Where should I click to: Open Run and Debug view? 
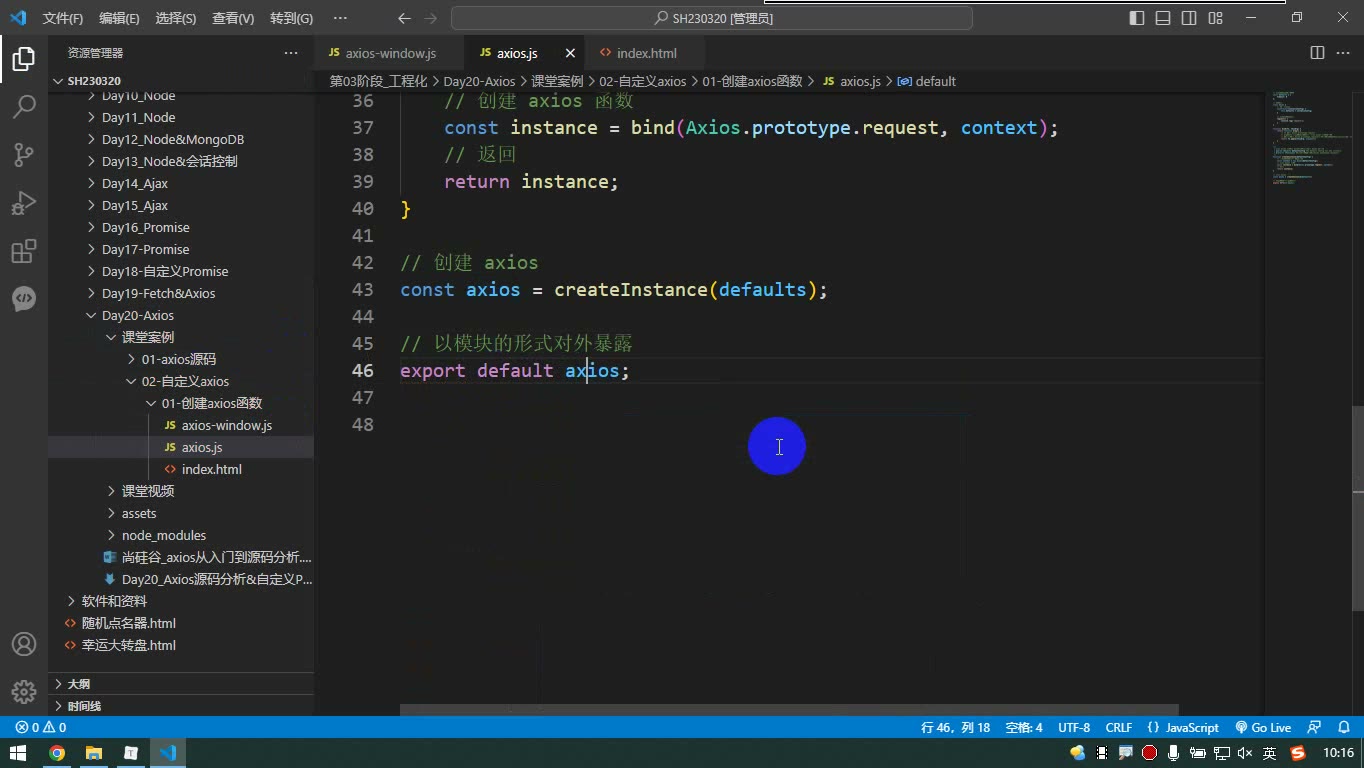(24, 203)
